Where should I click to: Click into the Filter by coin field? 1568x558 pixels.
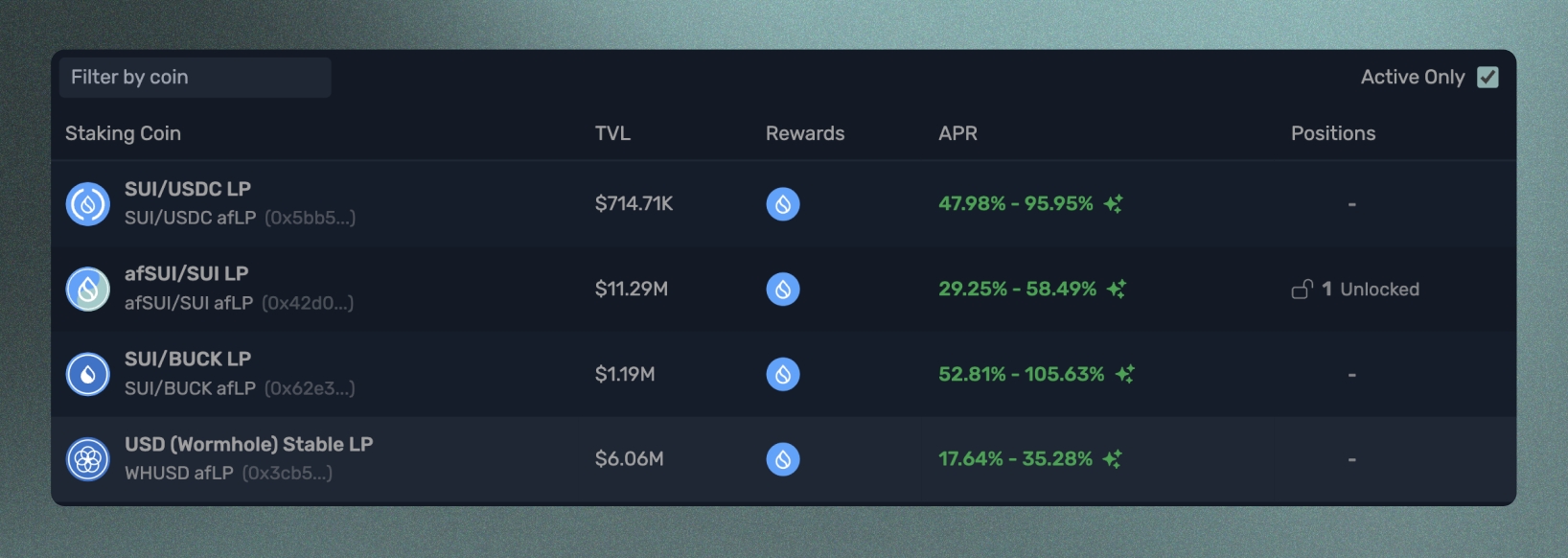pos(196,77)
